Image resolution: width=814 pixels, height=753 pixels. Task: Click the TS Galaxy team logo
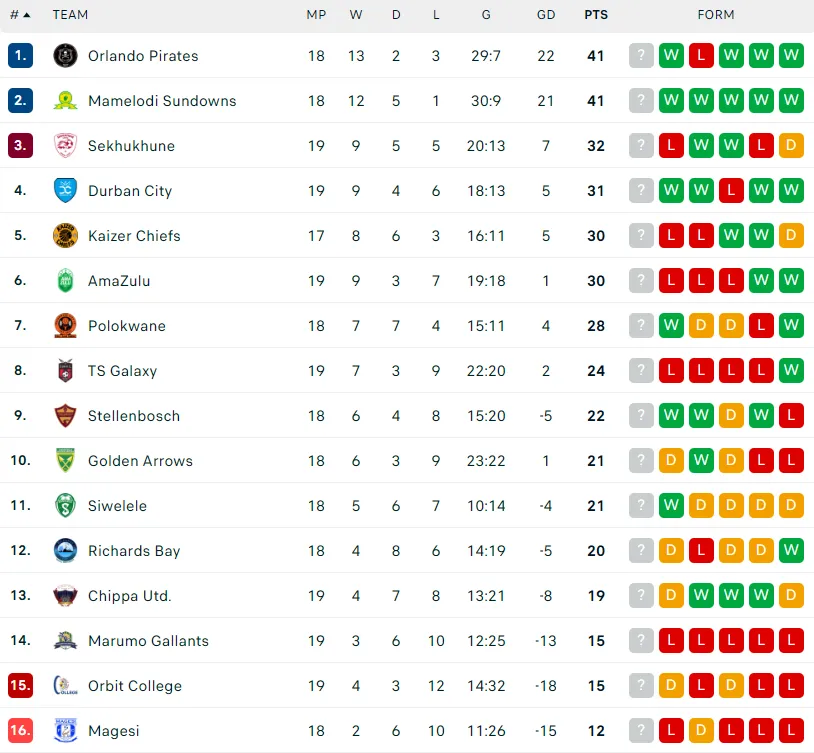tap(65, 371)
